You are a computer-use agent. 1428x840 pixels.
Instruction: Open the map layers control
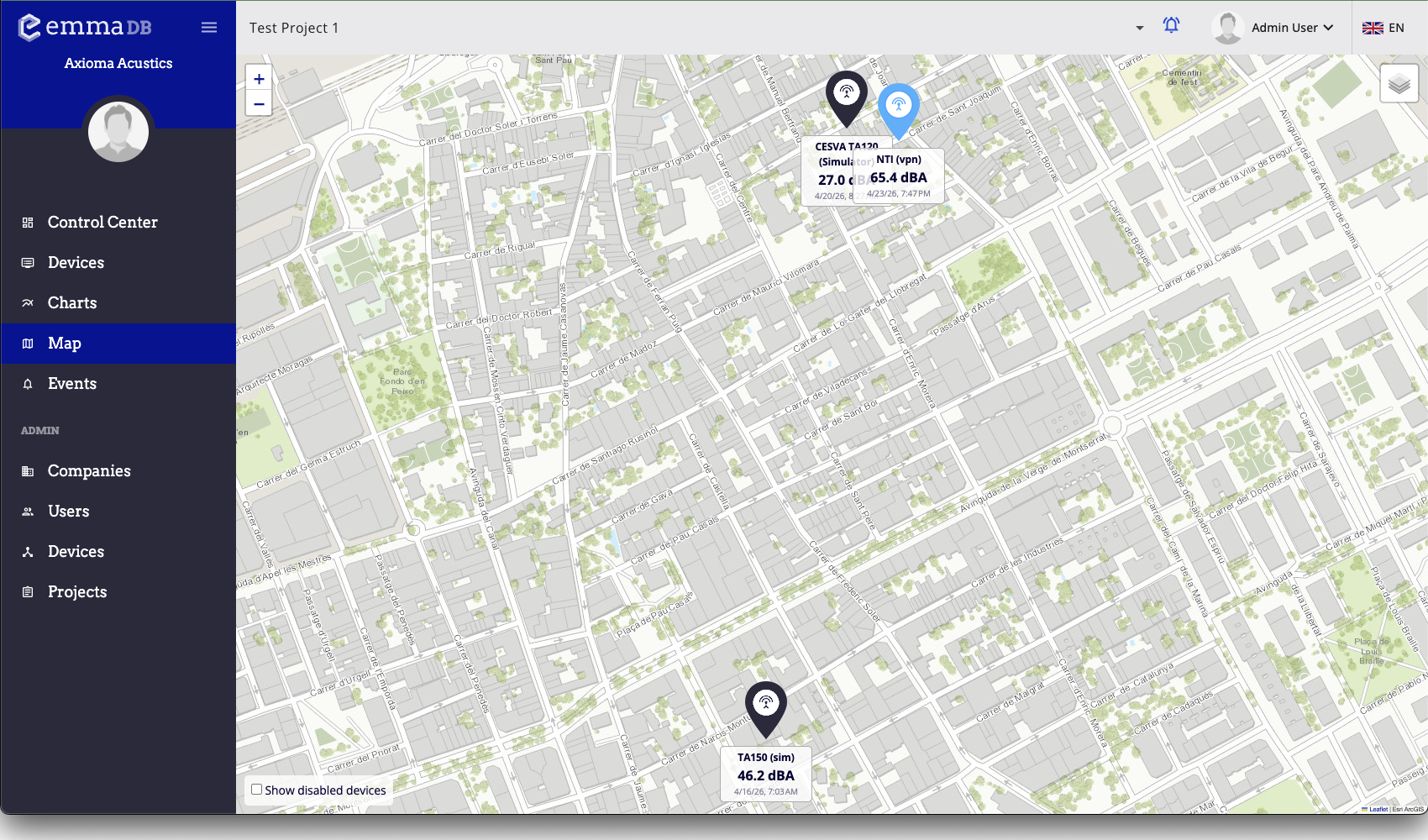click(x=1399, y=83)
